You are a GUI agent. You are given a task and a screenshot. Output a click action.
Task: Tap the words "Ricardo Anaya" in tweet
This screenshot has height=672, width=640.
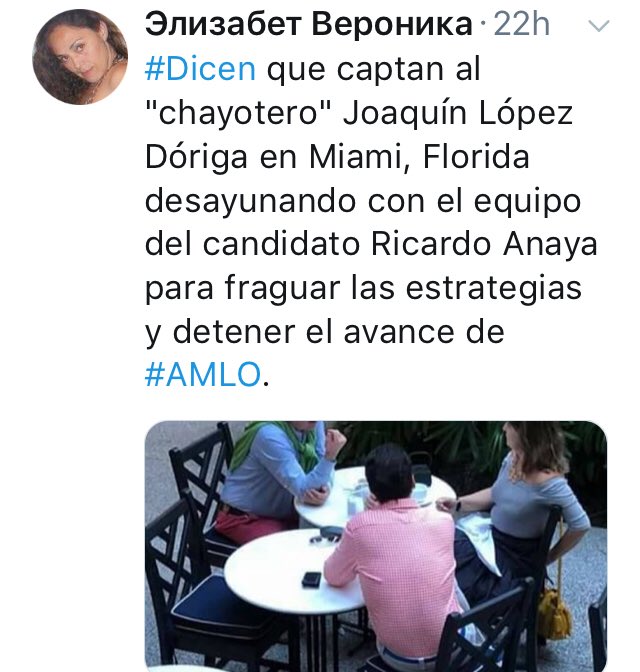(x=484, y=245)
